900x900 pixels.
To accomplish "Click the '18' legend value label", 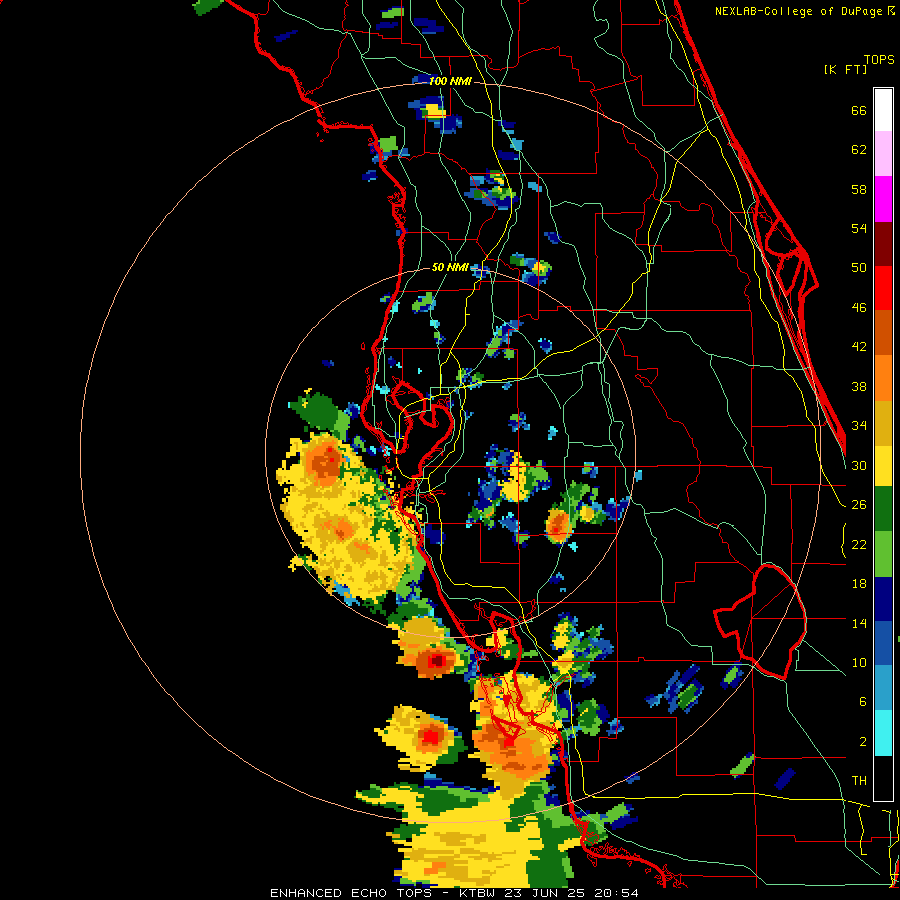I will click(x=859, y=584).
